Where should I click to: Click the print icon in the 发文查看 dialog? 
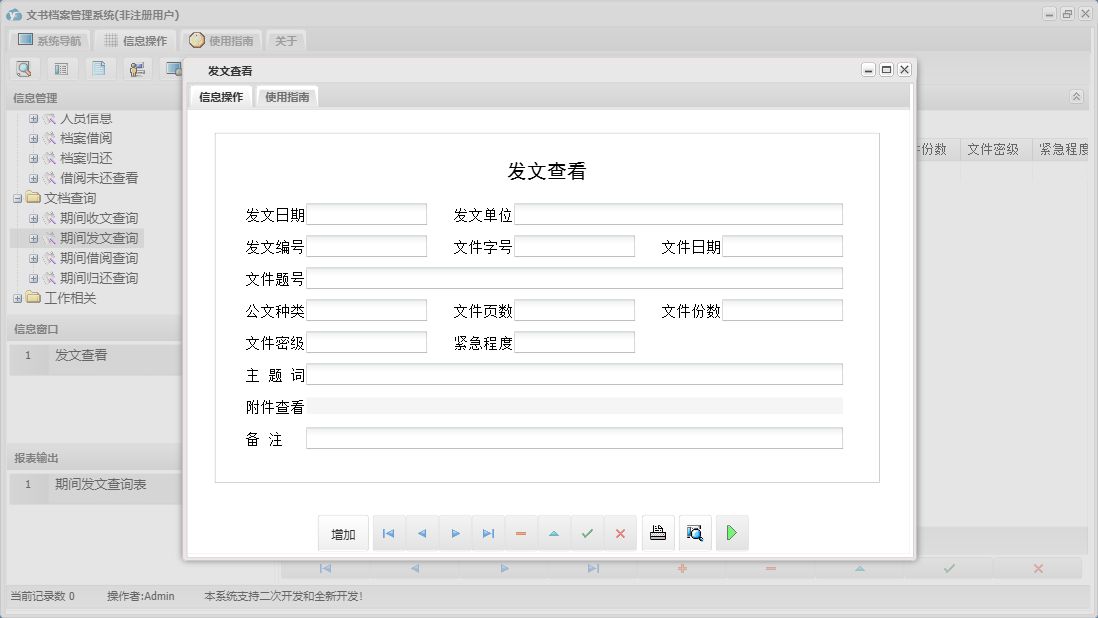pos(658,533)
